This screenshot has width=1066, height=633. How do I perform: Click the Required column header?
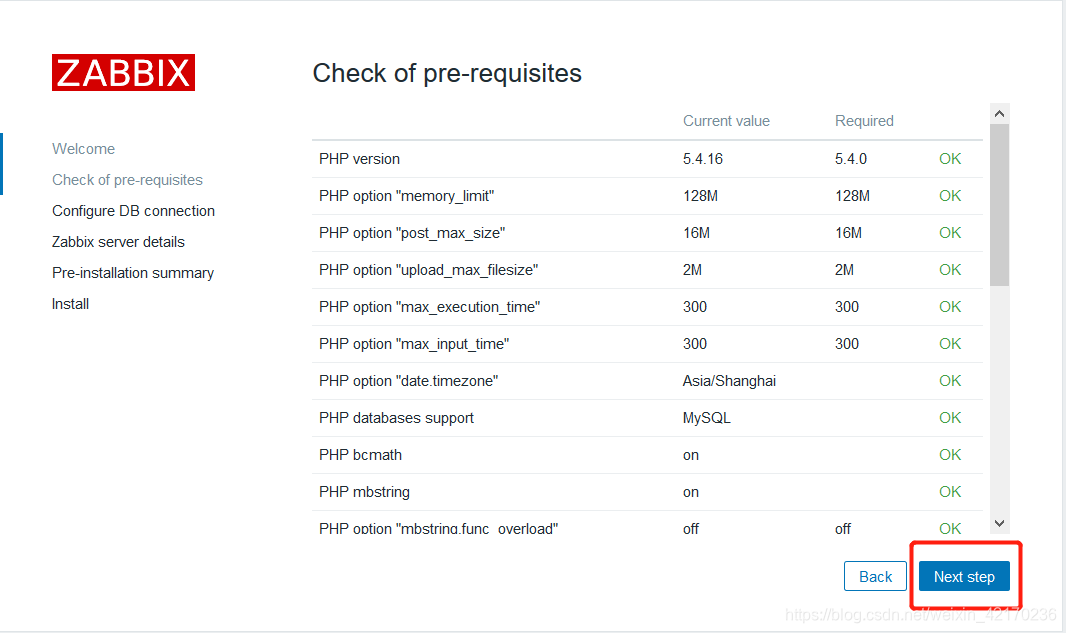click(864, 121)
